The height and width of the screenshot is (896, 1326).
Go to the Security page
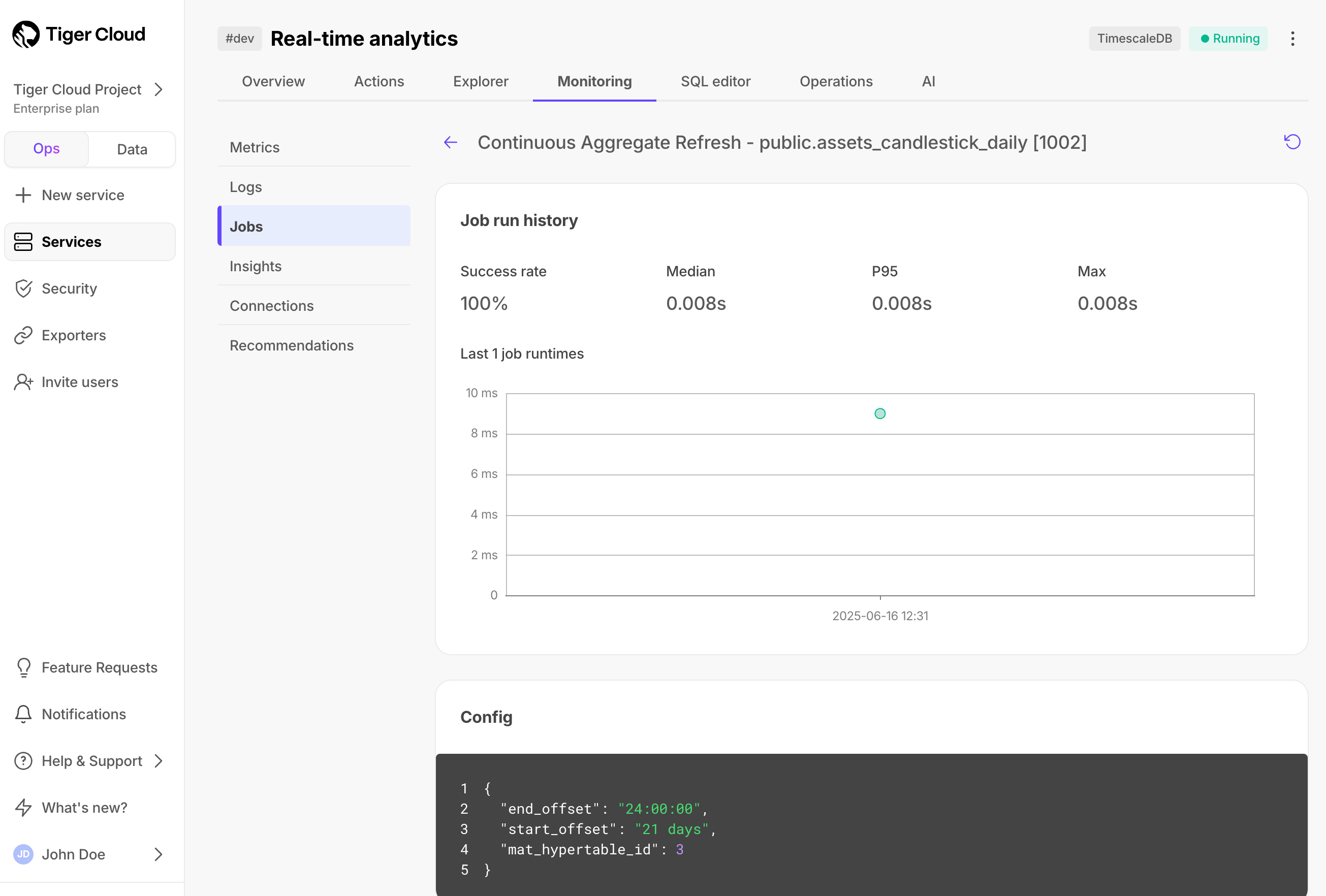click(69, 289)
